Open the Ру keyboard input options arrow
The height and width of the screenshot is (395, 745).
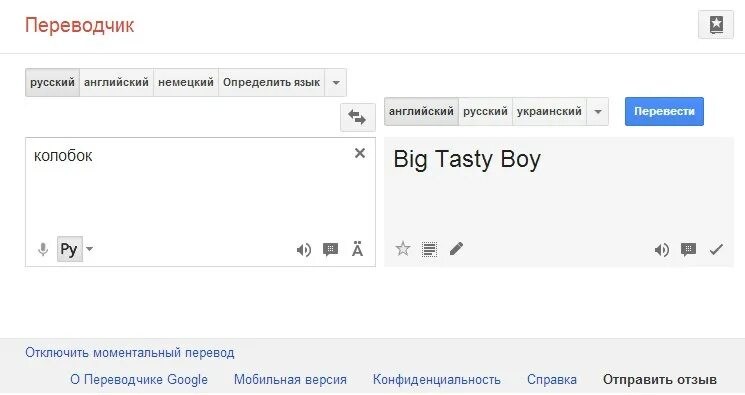tap(89, 249)
